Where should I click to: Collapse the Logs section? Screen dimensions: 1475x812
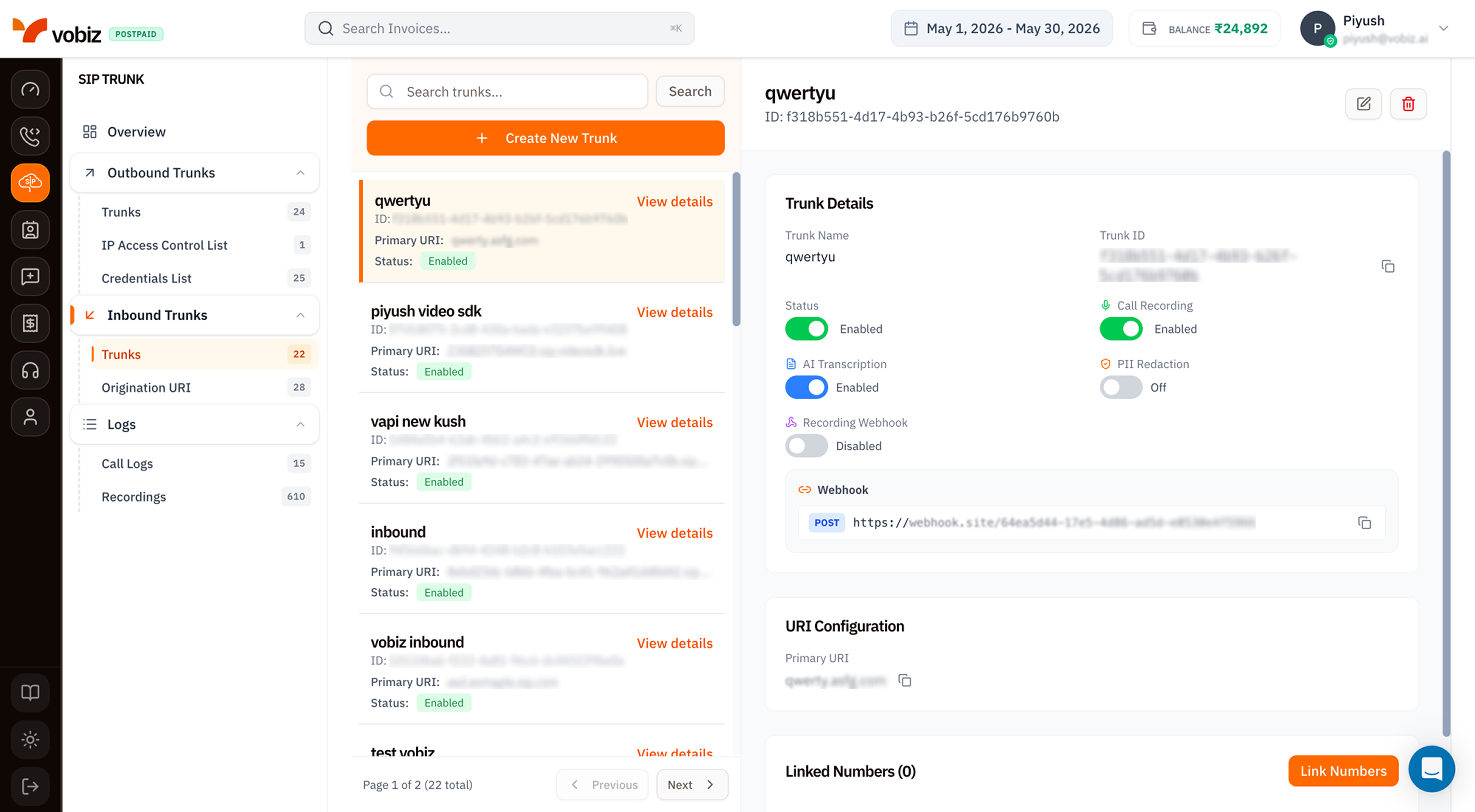[x=301, y=424]
